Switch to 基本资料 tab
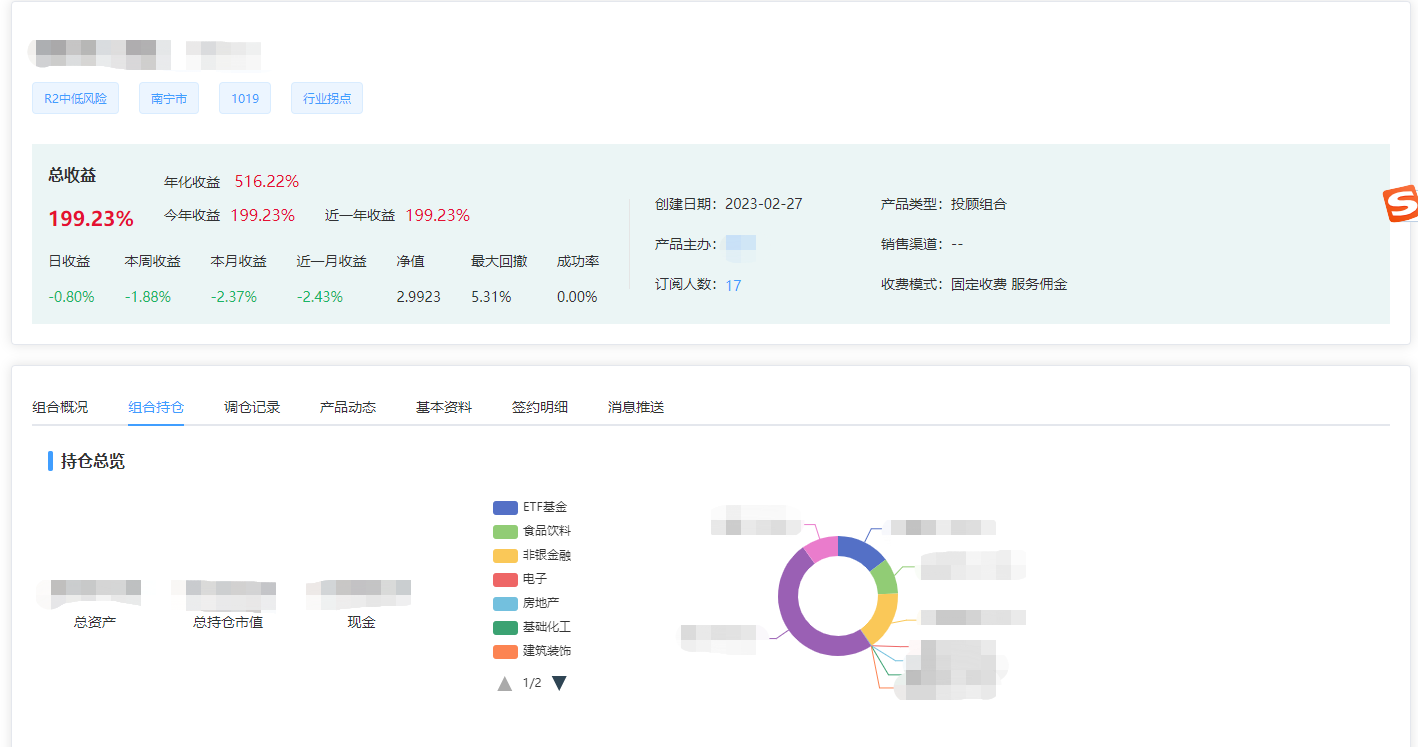 pyautogui.click(x=444, y=407)
